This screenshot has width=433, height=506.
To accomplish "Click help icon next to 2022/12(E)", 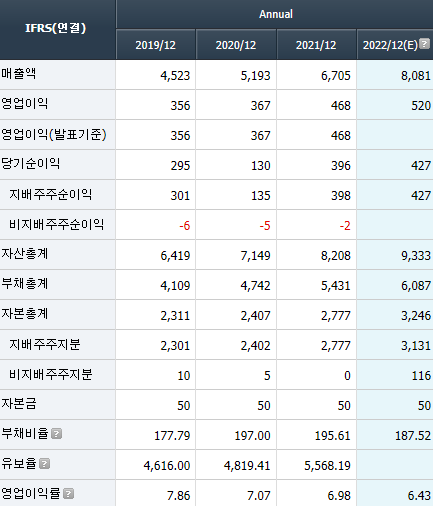I will click(x=424, y=44).
